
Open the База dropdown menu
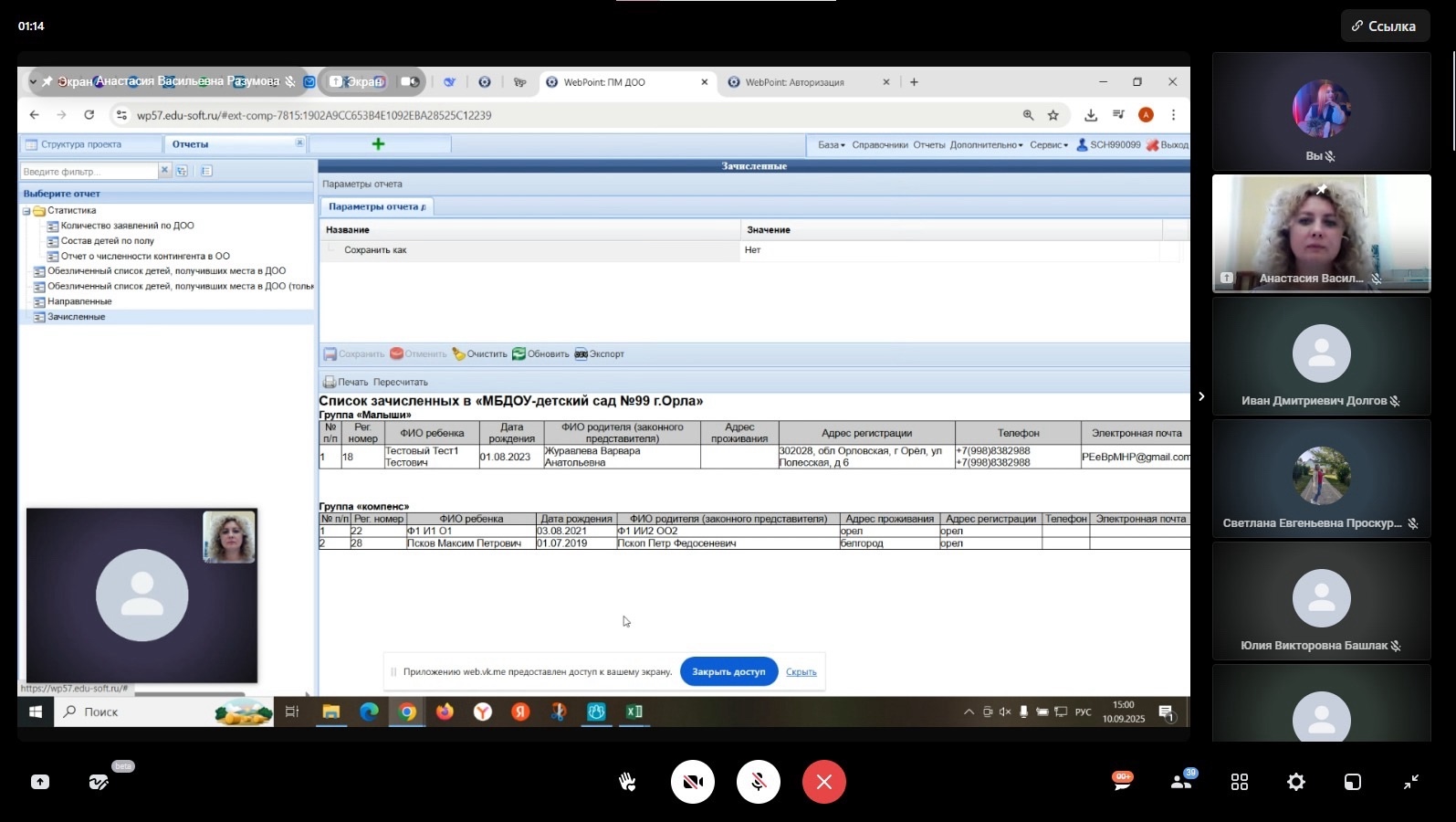[831, 145]
